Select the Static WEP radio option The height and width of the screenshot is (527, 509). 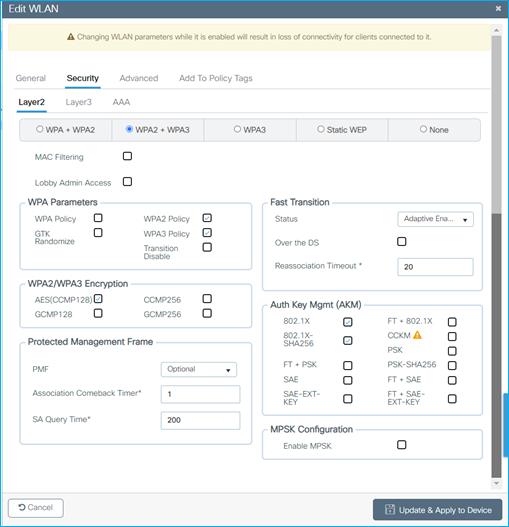pyautogui.click(x=321, y=129)
